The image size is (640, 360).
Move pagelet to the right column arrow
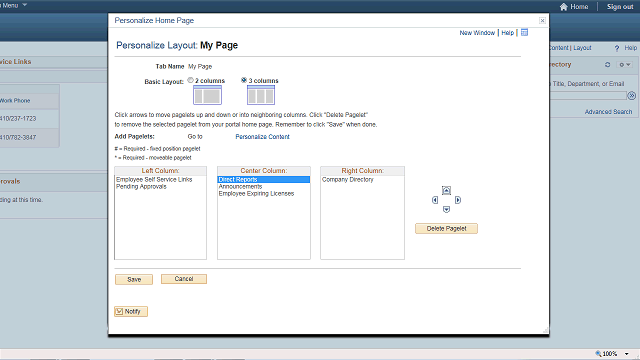pyautogui.click(x=458, y=200)
